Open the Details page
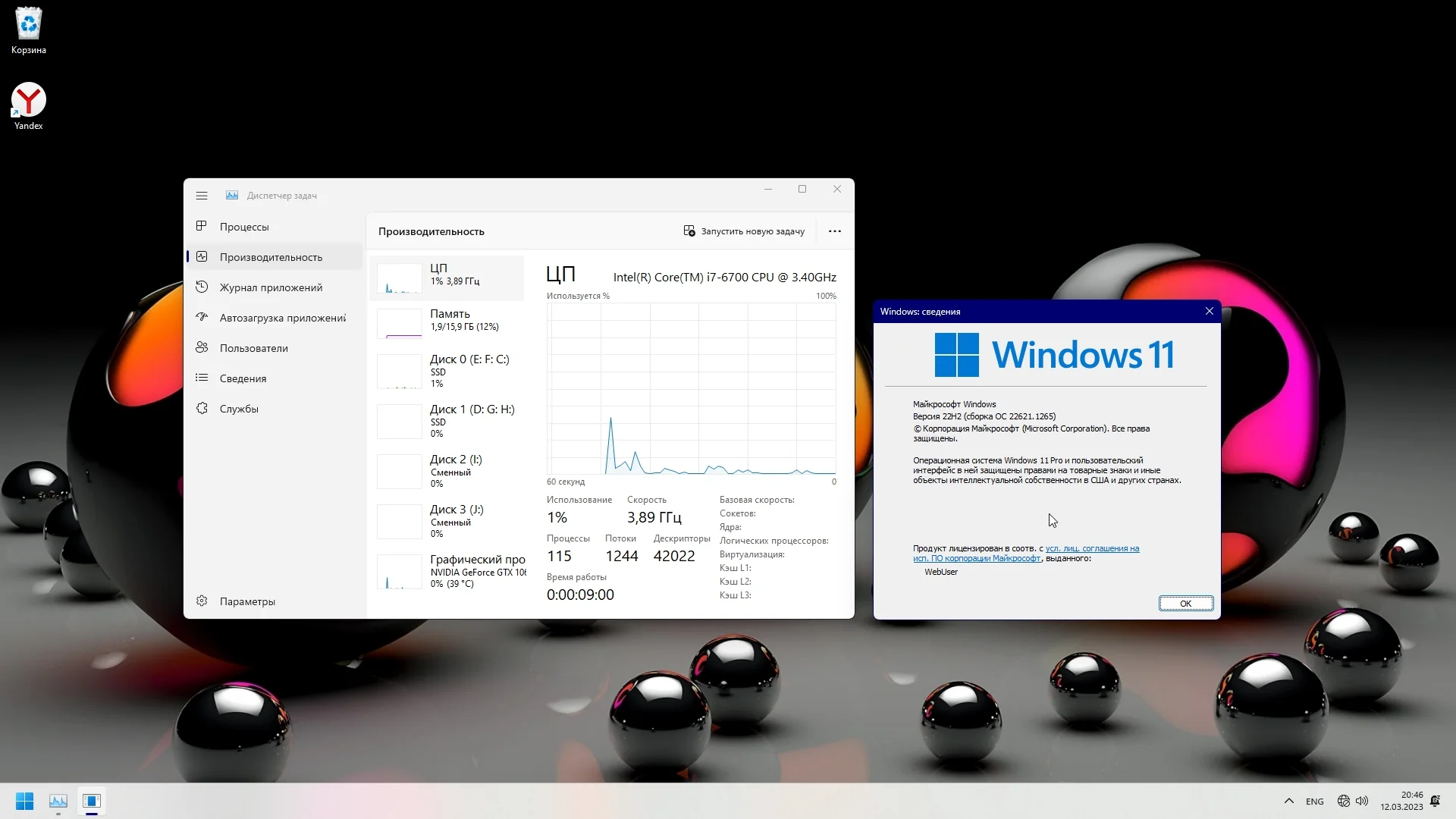This screenshot has height=819, width=1456. pos(243,378)
